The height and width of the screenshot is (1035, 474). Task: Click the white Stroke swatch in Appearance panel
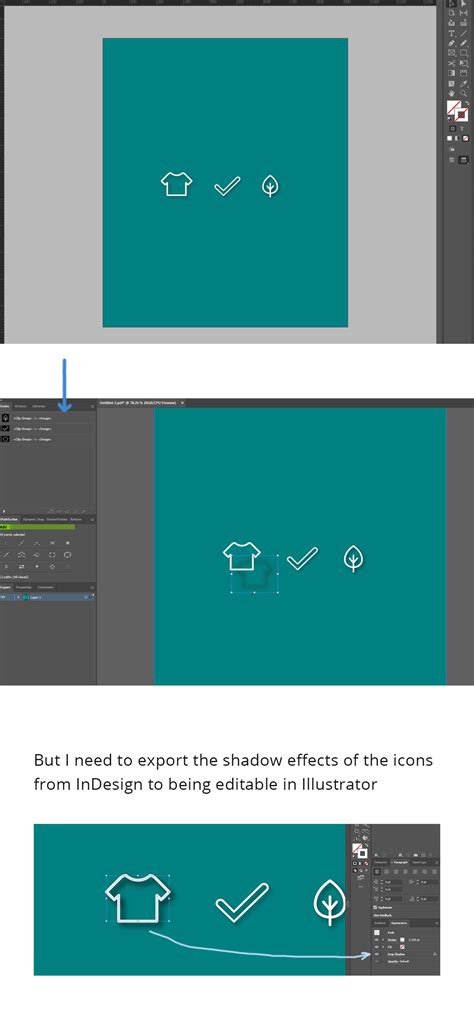[x=402, y=940]
